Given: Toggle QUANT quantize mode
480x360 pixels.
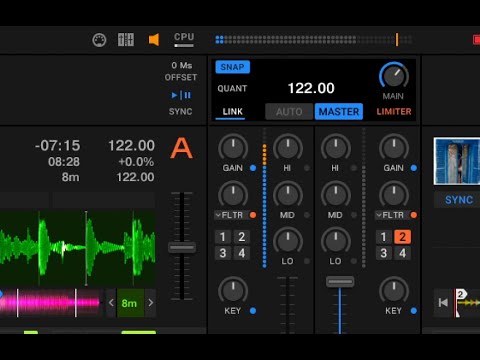Looking at the screenshot, I should tap(232, 89).
